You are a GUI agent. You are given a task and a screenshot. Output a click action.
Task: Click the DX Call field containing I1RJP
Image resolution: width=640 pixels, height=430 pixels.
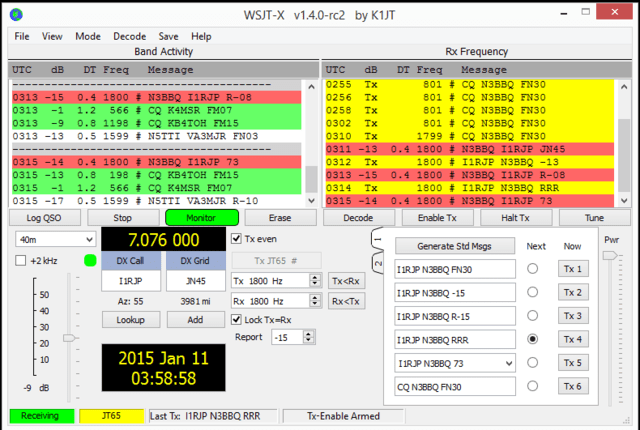(131, 281)
